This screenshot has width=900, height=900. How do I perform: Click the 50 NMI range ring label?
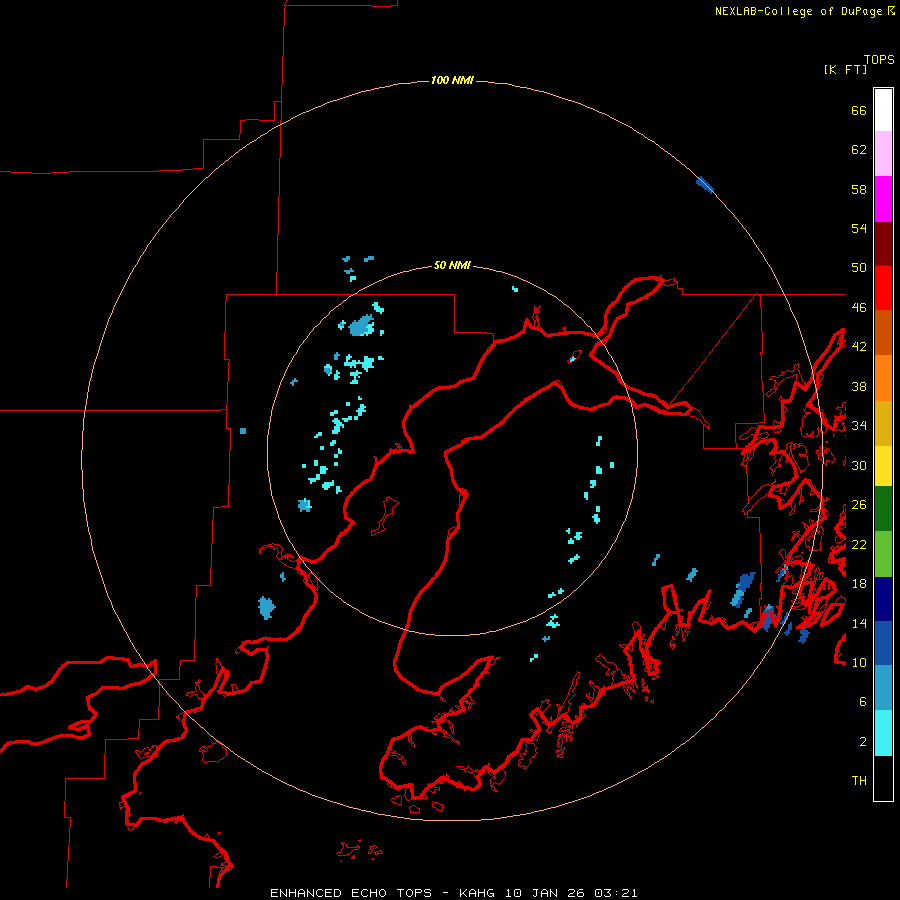pos(452,265)
